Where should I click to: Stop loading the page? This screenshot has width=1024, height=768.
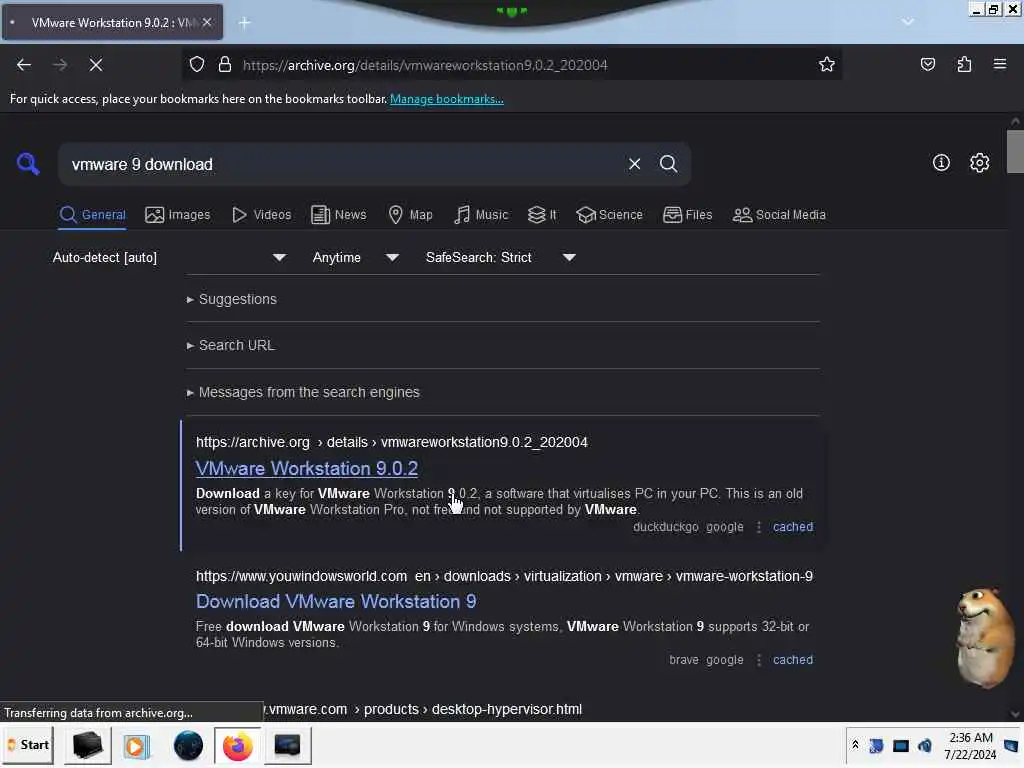96,65
